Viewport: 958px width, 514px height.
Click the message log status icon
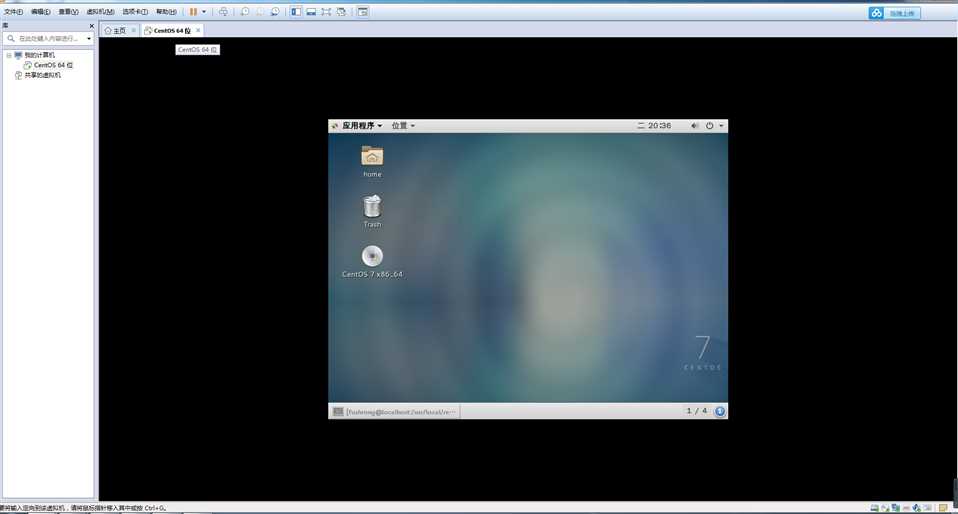[943, 508]
